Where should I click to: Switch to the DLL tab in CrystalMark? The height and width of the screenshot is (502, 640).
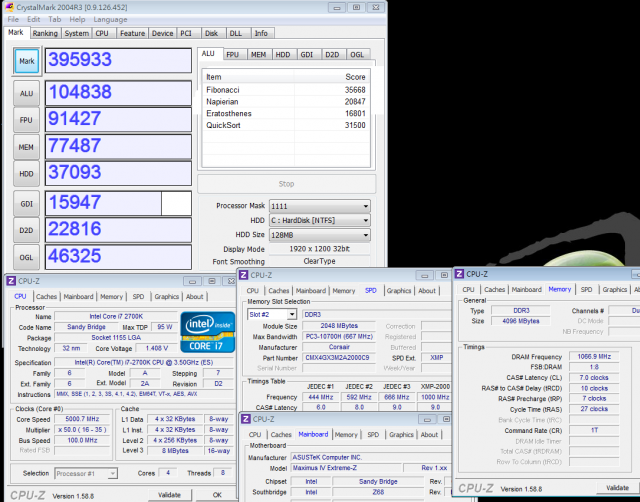click(x=236, y=33)
